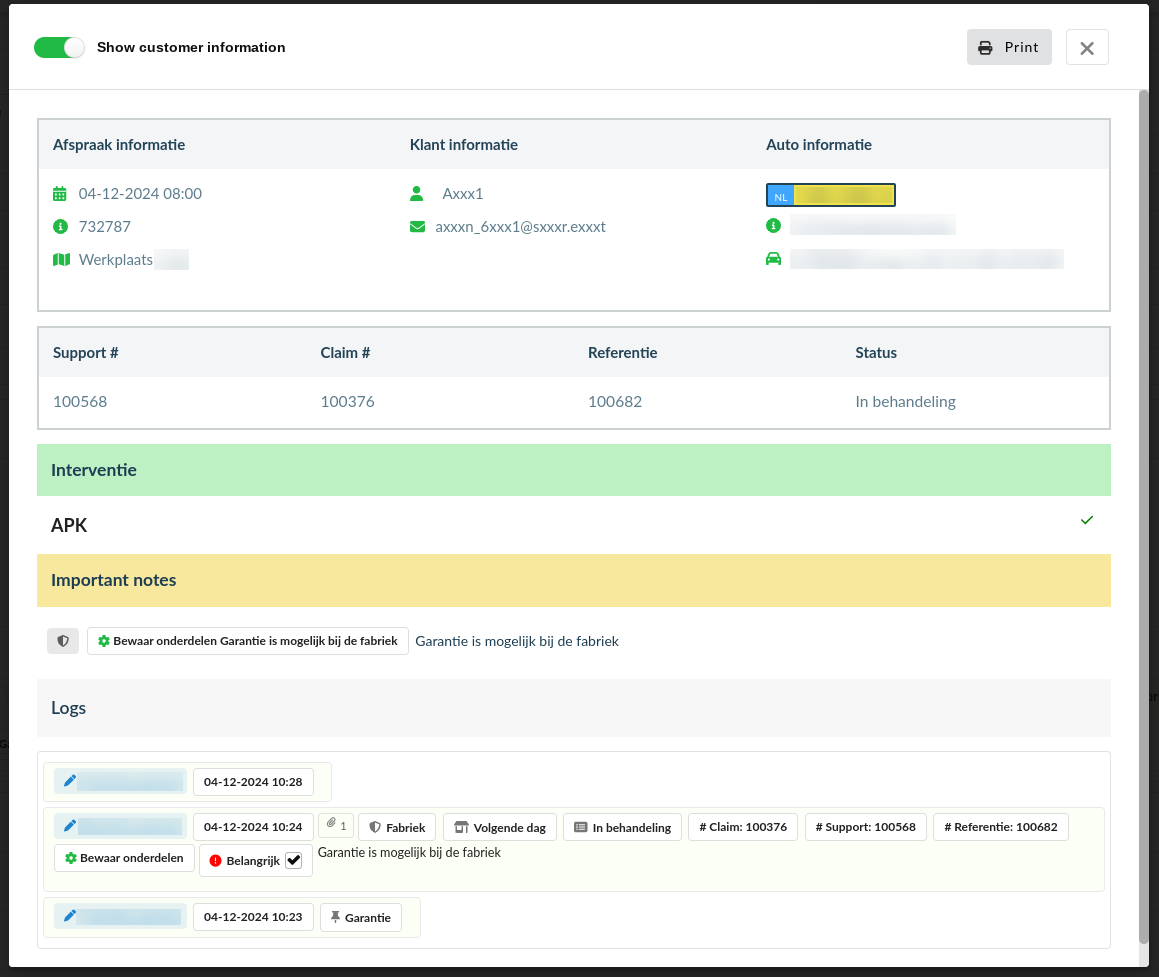
Task: Click the Bewaar onderdelen tag in logs
Action: (x=124, y=858)
